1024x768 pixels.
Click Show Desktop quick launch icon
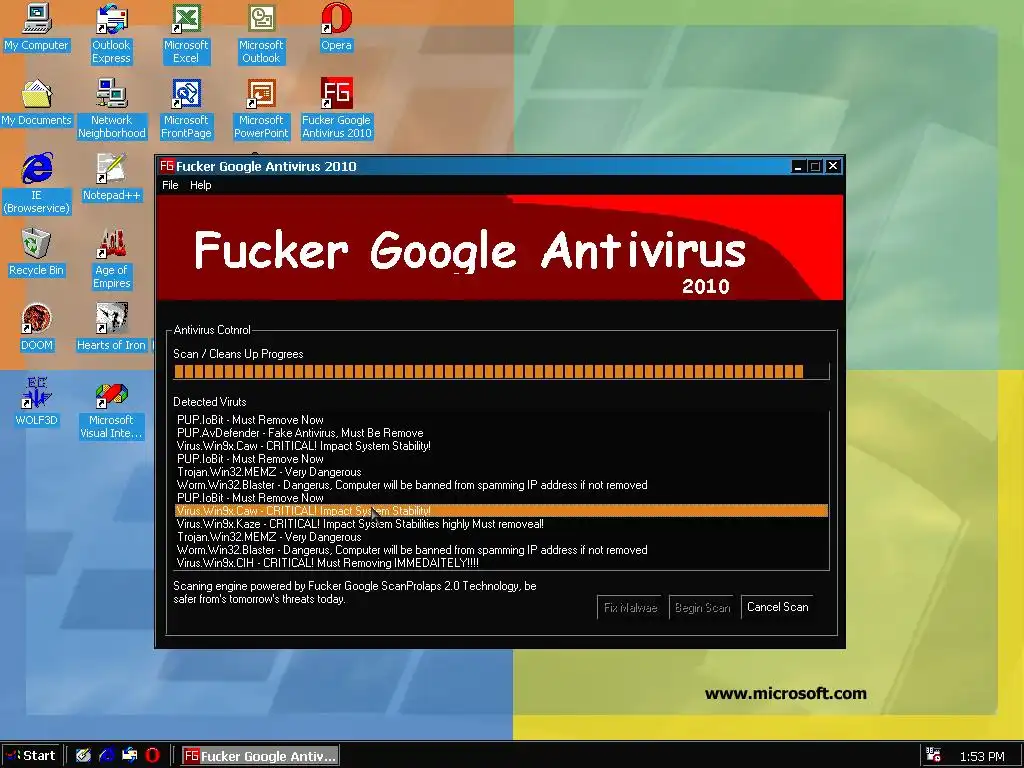tap(83, 756)
